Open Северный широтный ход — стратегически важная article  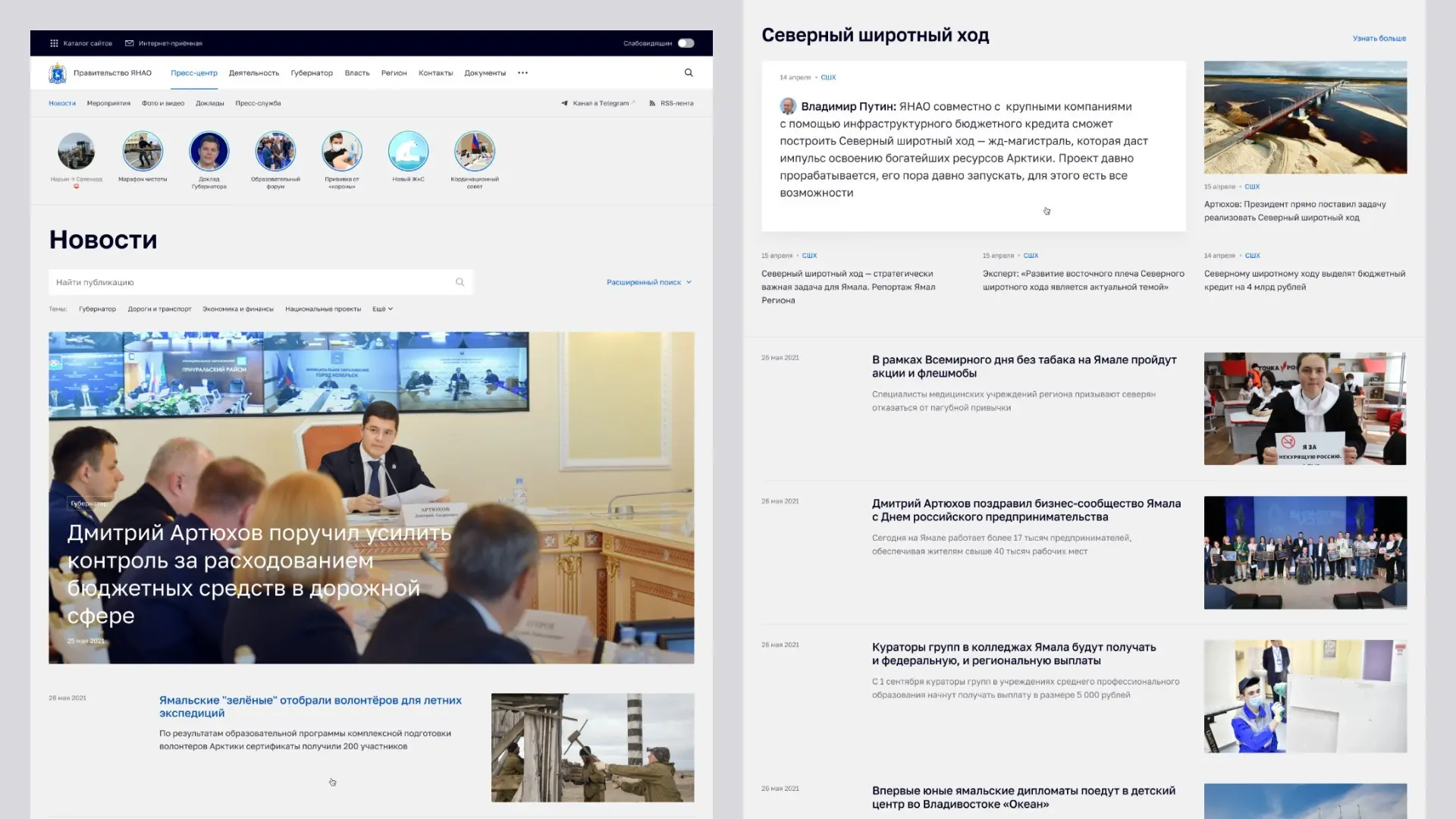coord(849,287)
